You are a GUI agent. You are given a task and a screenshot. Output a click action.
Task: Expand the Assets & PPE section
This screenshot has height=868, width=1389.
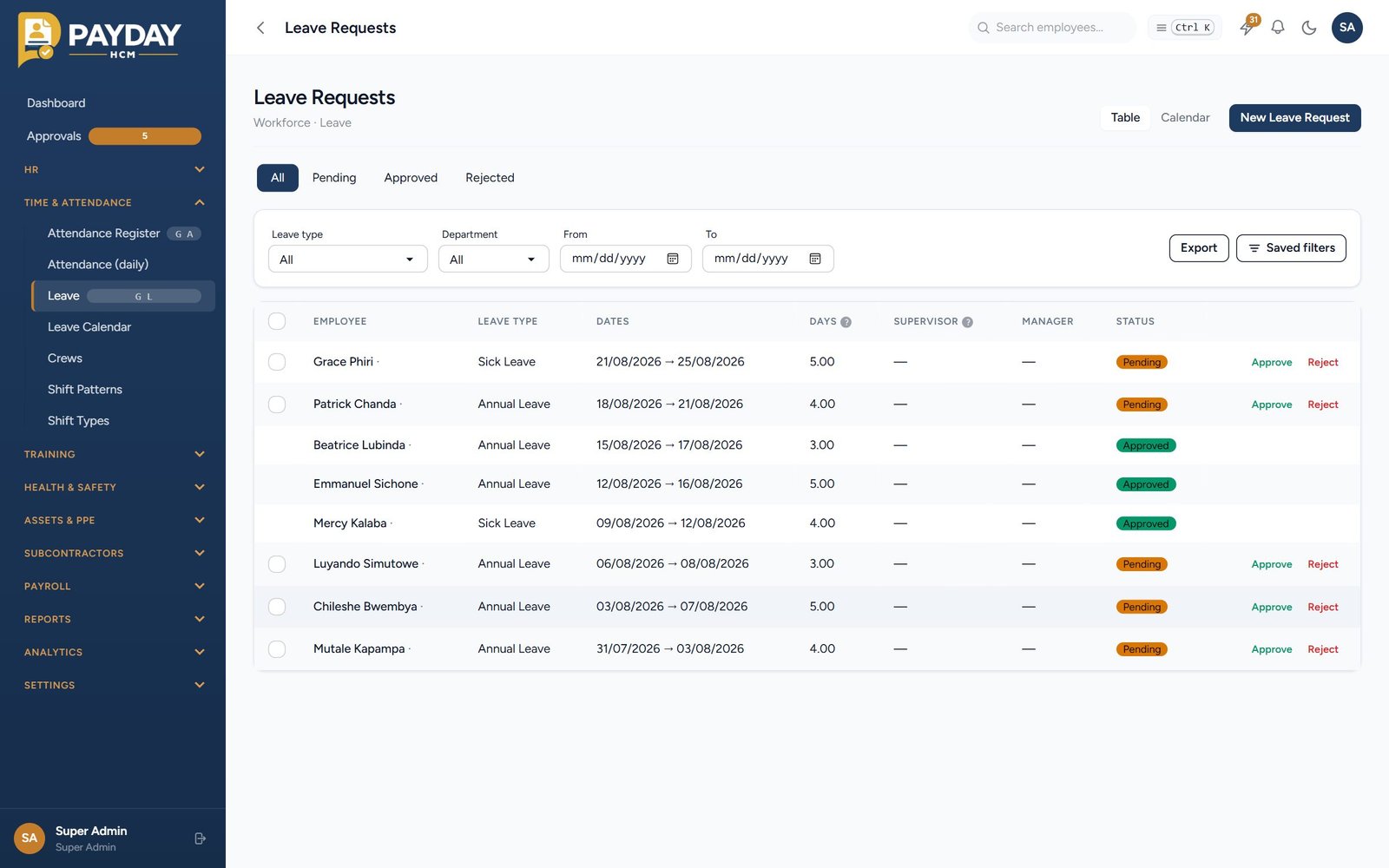[113, 520]
